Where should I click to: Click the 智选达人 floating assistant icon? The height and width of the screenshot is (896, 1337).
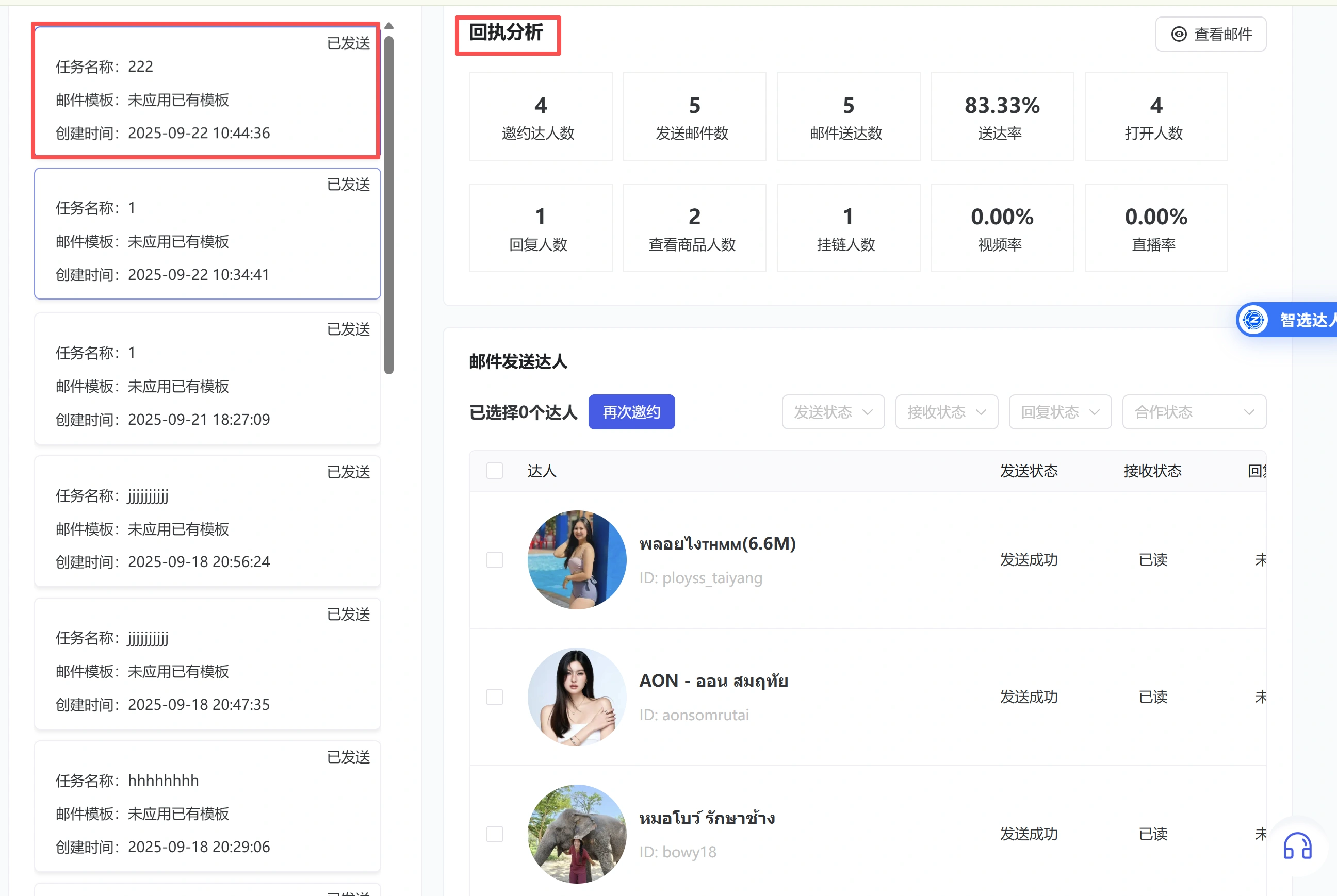(x=1253, y=320)
